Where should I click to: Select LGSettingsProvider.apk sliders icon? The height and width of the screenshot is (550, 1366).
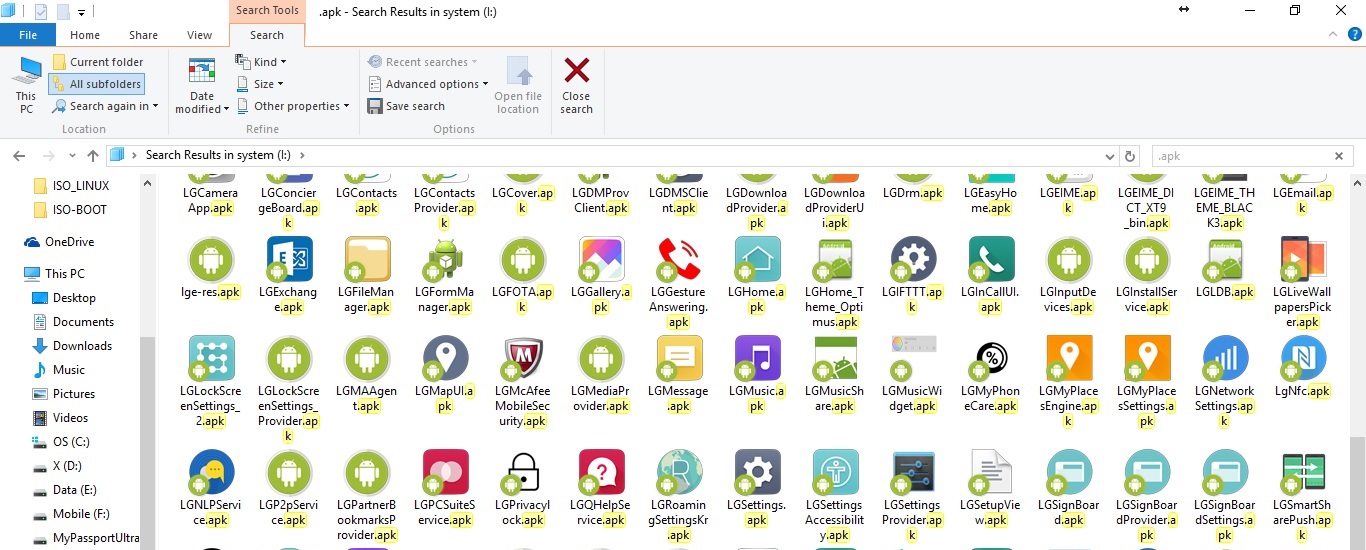click(x=913, y=472)
